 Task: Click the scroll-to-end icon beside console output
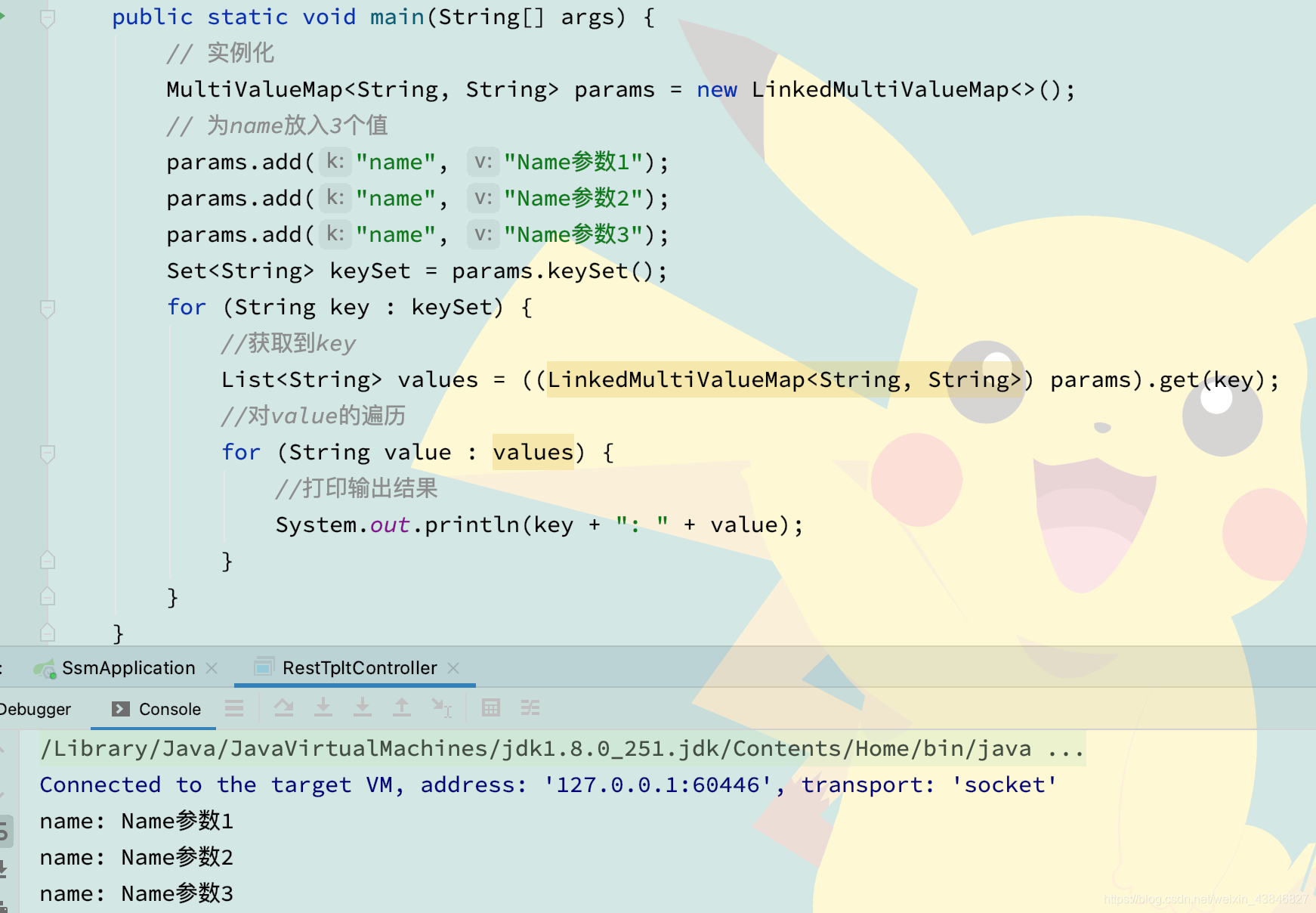click(x=4, y=869)
